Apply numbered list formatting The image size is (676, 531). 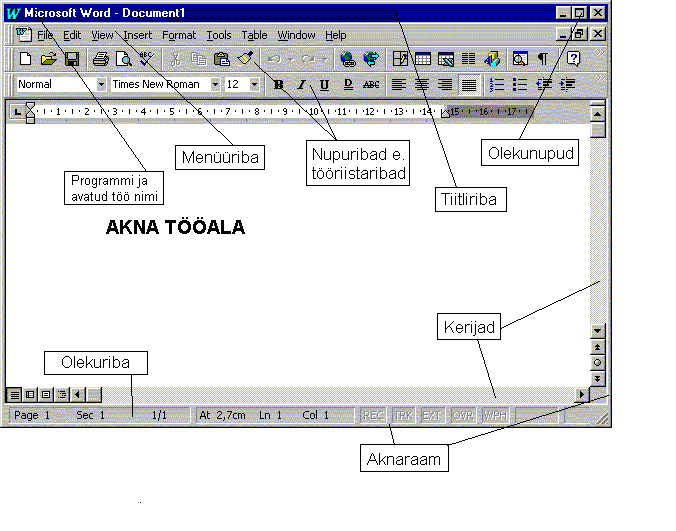[497, 84]
